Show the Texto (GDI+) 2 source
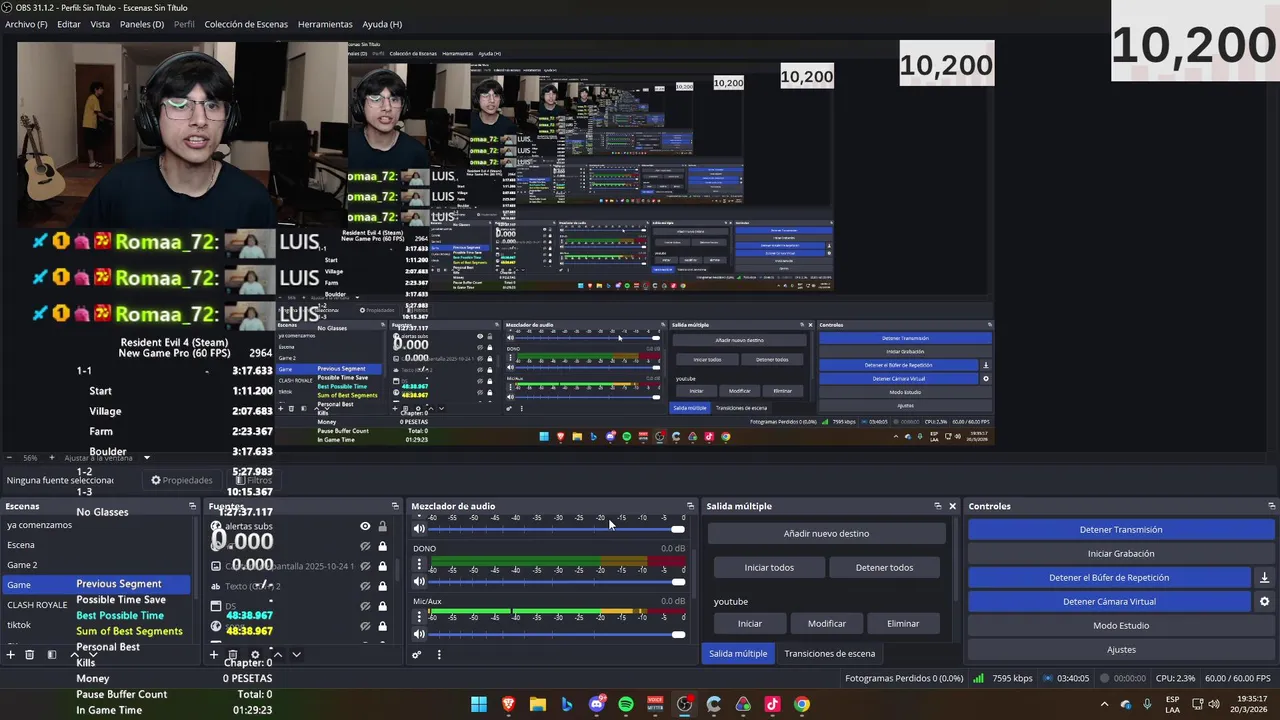The image size is (1280, 720). pos(365,586)
